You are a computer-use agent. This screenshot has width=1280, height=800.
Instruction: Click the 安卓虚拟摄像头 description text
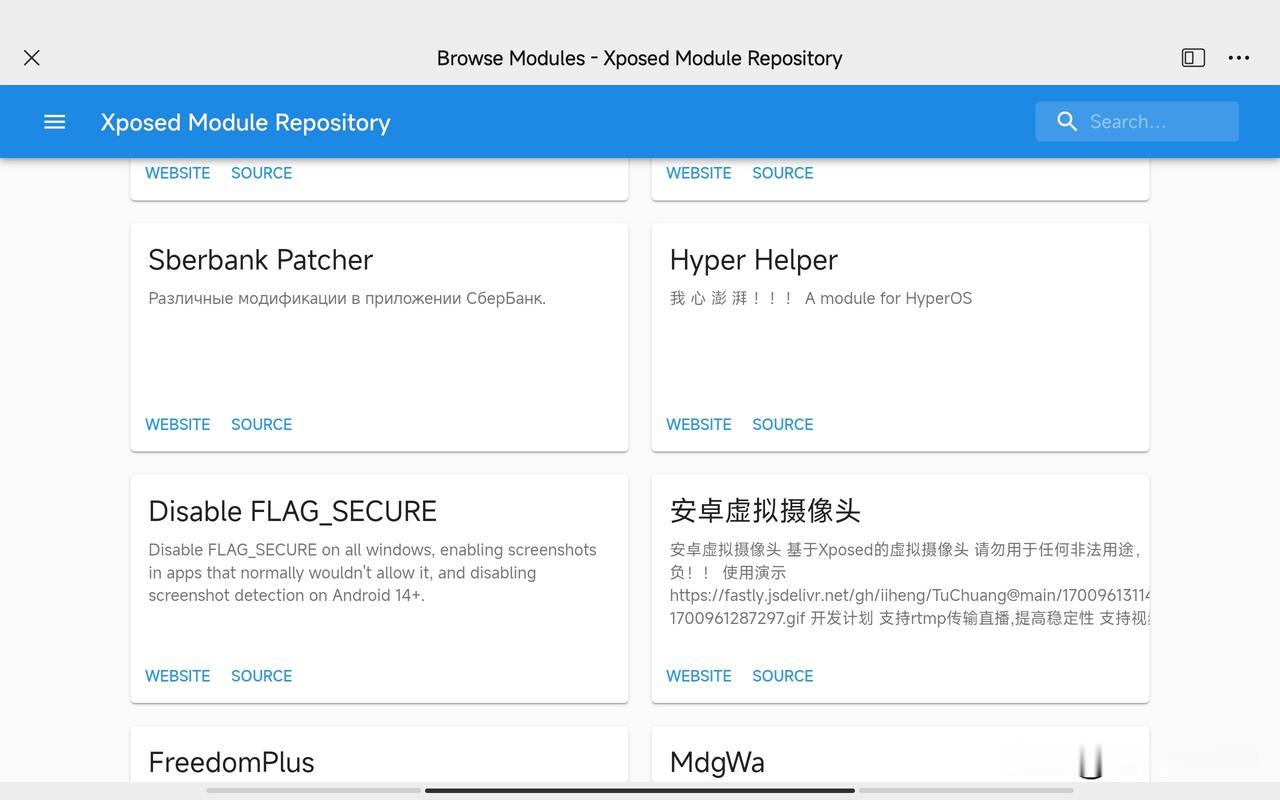(909, 584)
